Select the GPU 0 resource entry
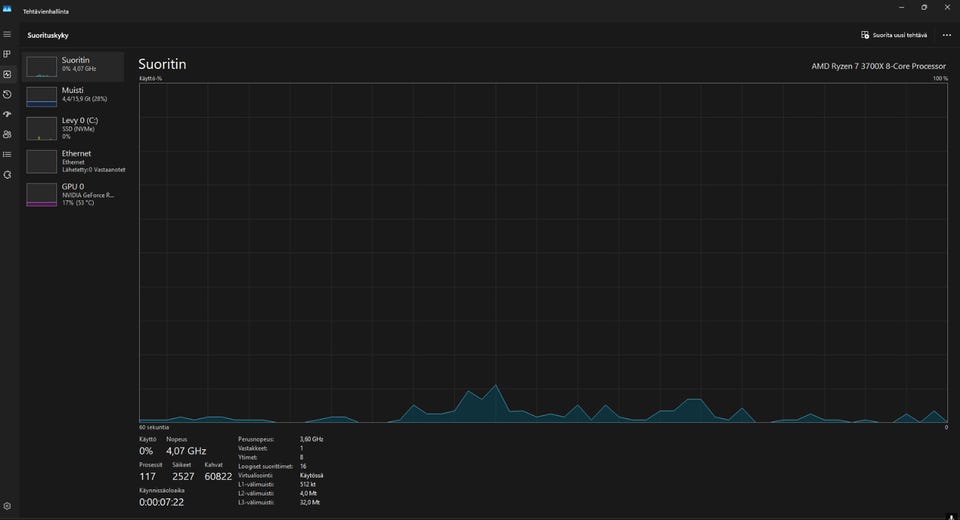Screen dimensions: 960x520 click(73, 194)
